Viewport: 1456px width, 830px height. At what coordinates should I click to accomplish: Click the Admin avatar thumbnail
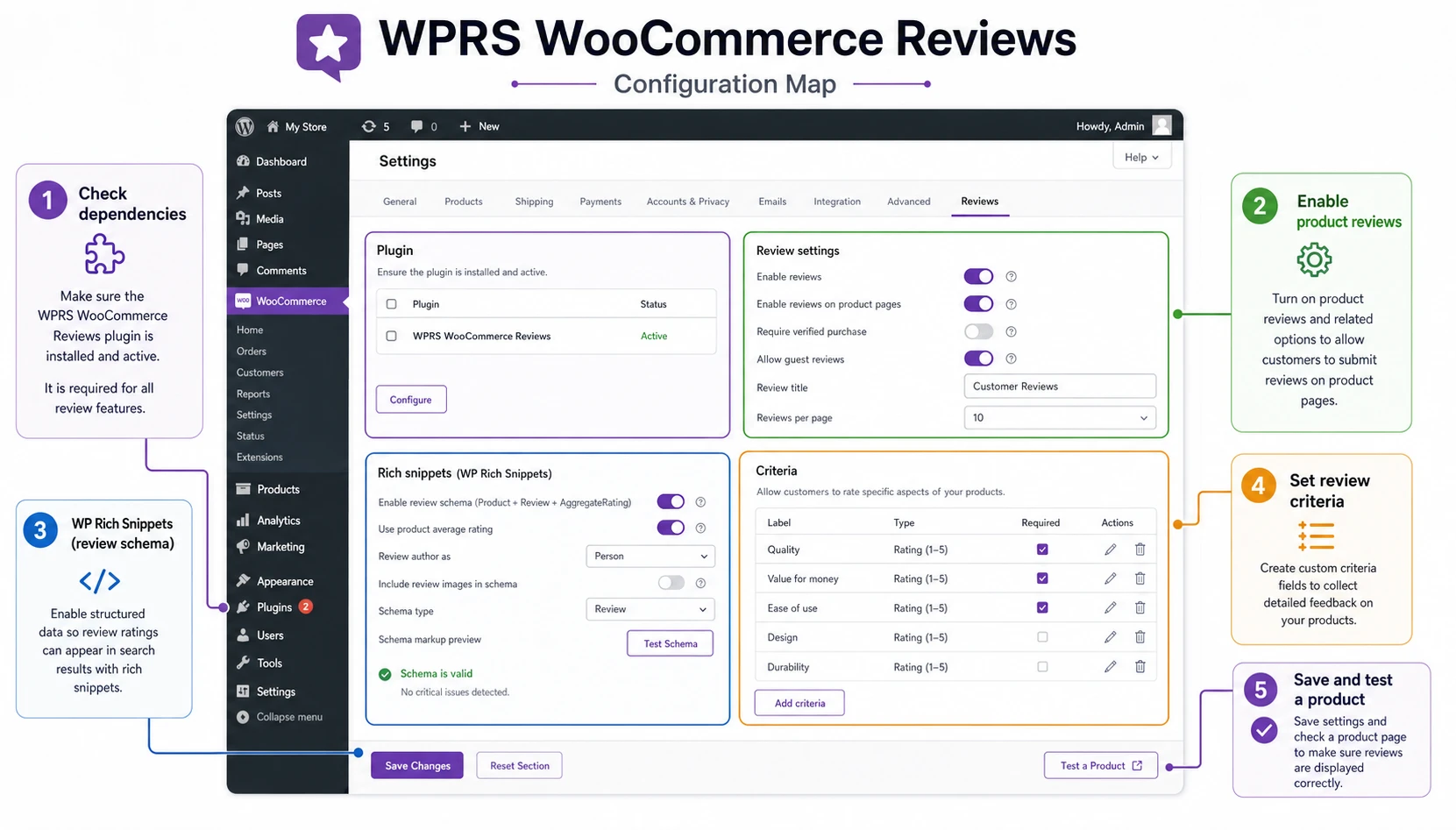click(x=1161, y=125)
